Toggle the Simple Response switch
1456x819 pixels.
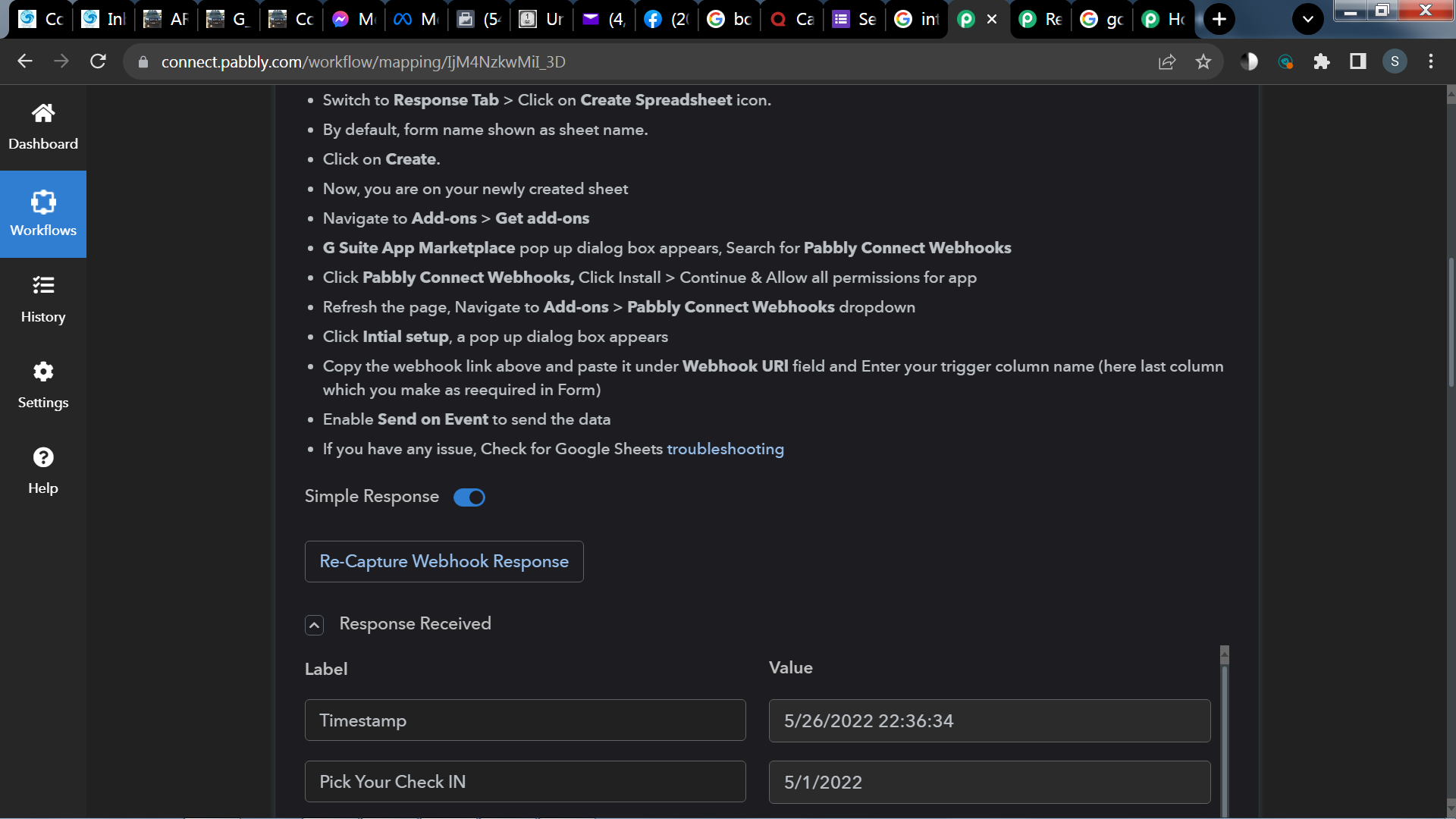pos(469,497)
